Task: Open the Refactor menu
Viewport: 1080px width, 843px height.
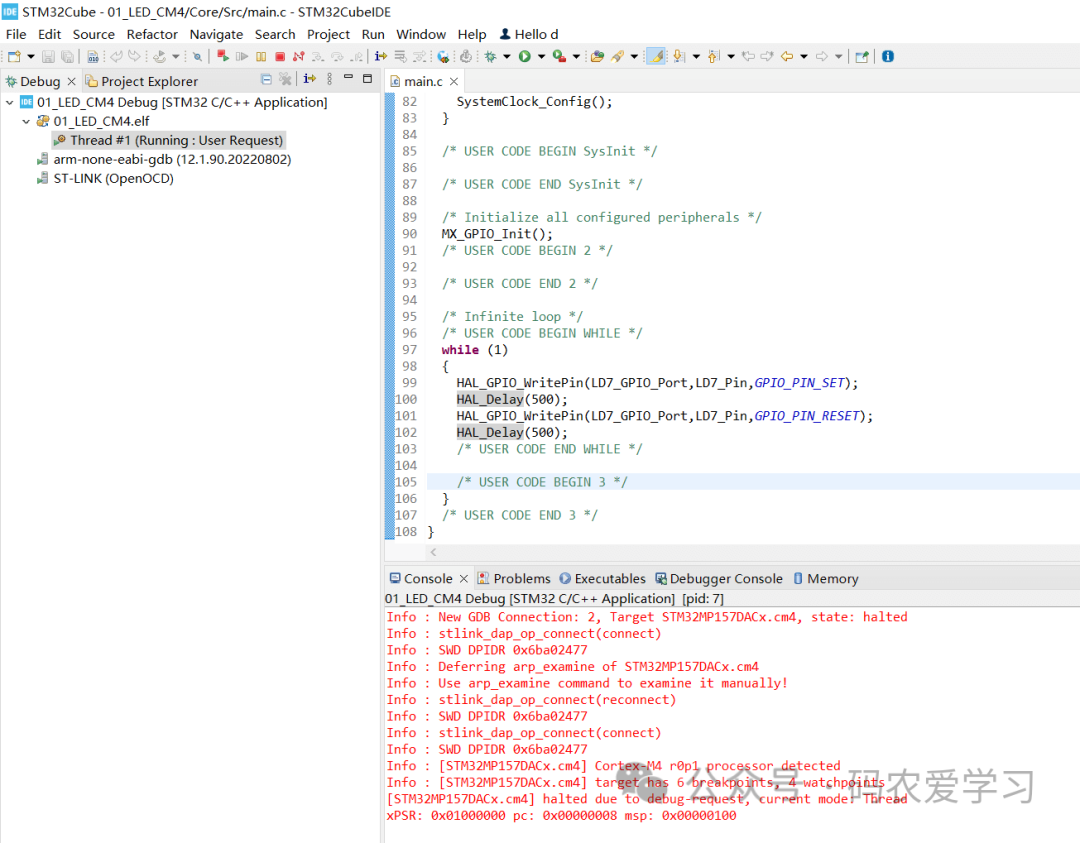Action: [x=152, y=34]
